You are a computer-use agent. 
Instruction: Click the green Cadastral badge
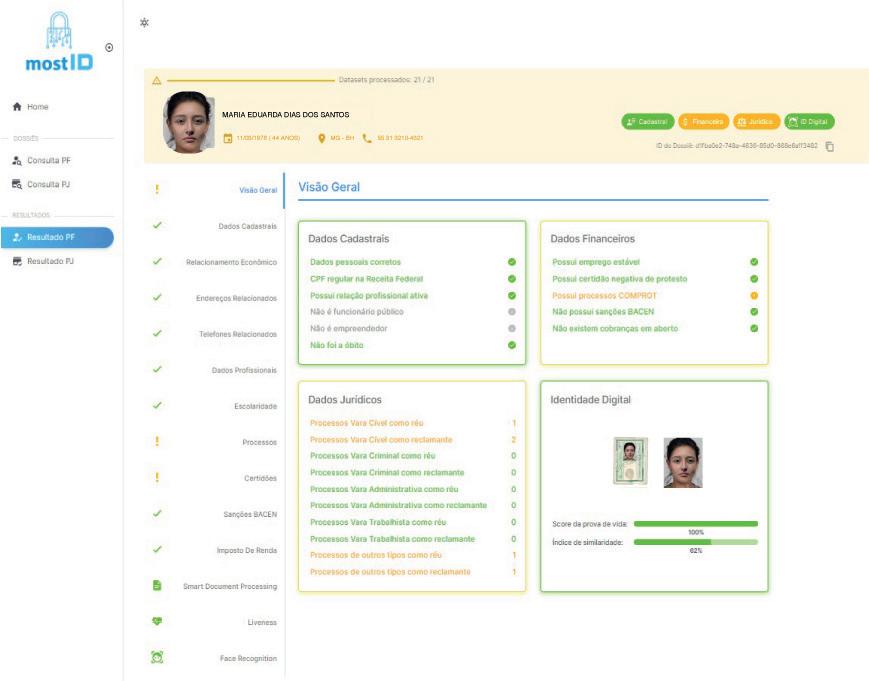[x=648, y=122]
